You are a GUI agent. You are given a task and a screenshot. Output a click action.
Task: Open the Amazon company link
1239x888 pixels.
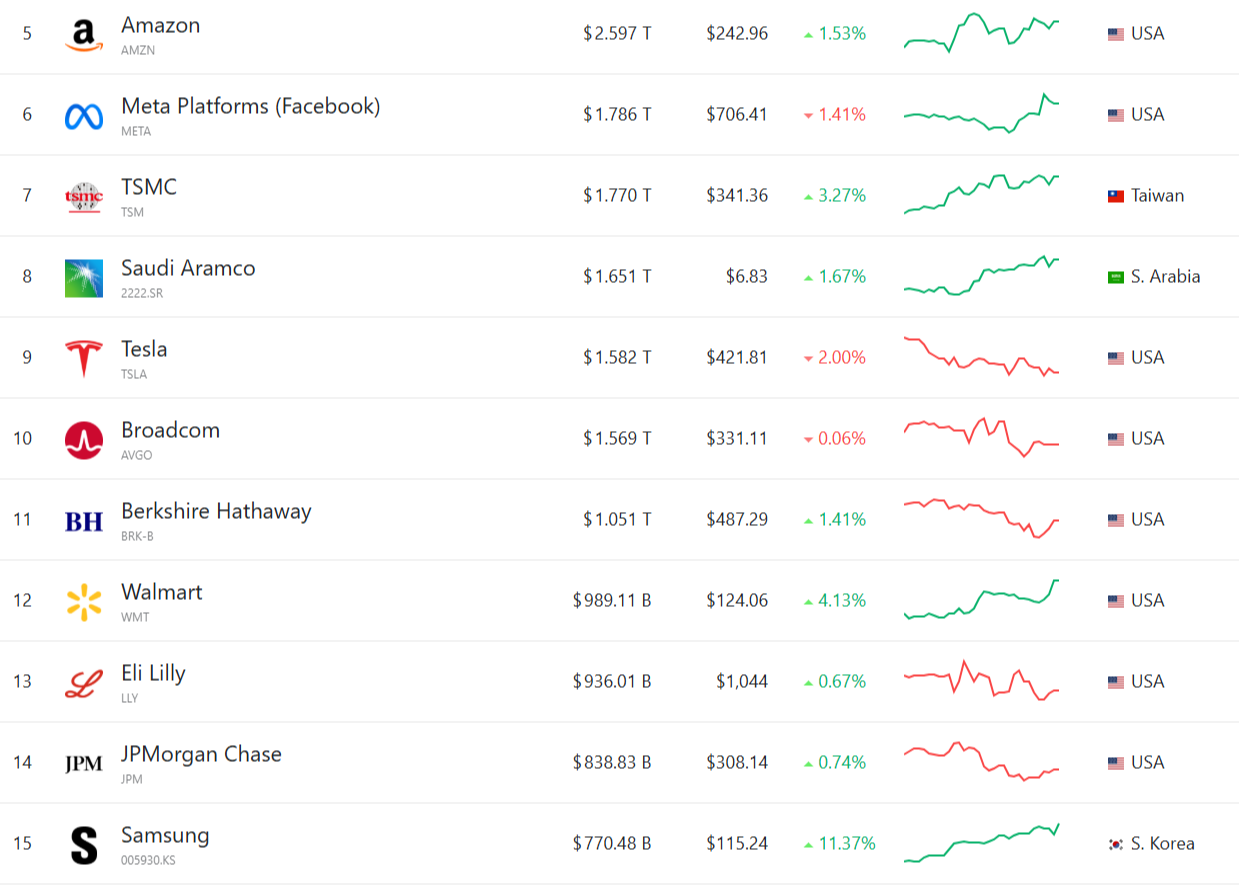click(x=160, y=25)
